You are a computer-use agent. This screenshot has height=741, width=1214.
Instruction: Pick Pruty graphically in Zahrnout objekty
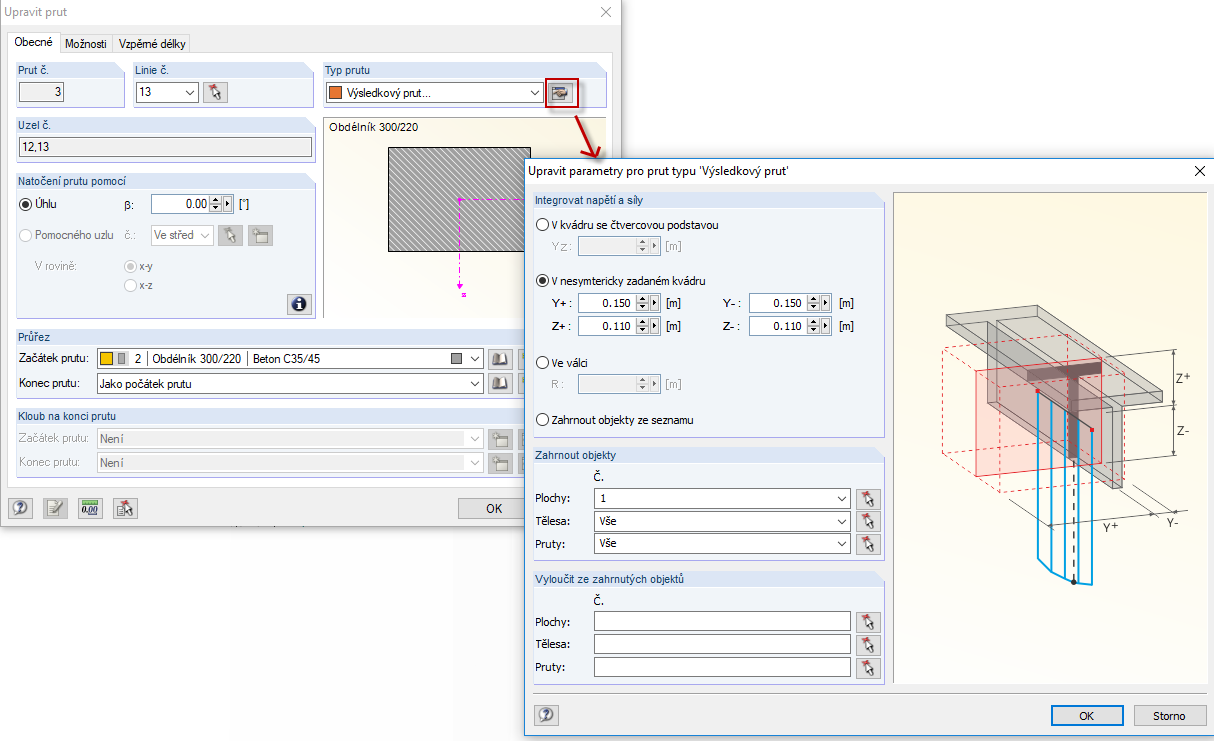pyautogui.click(x=868, y=544)
